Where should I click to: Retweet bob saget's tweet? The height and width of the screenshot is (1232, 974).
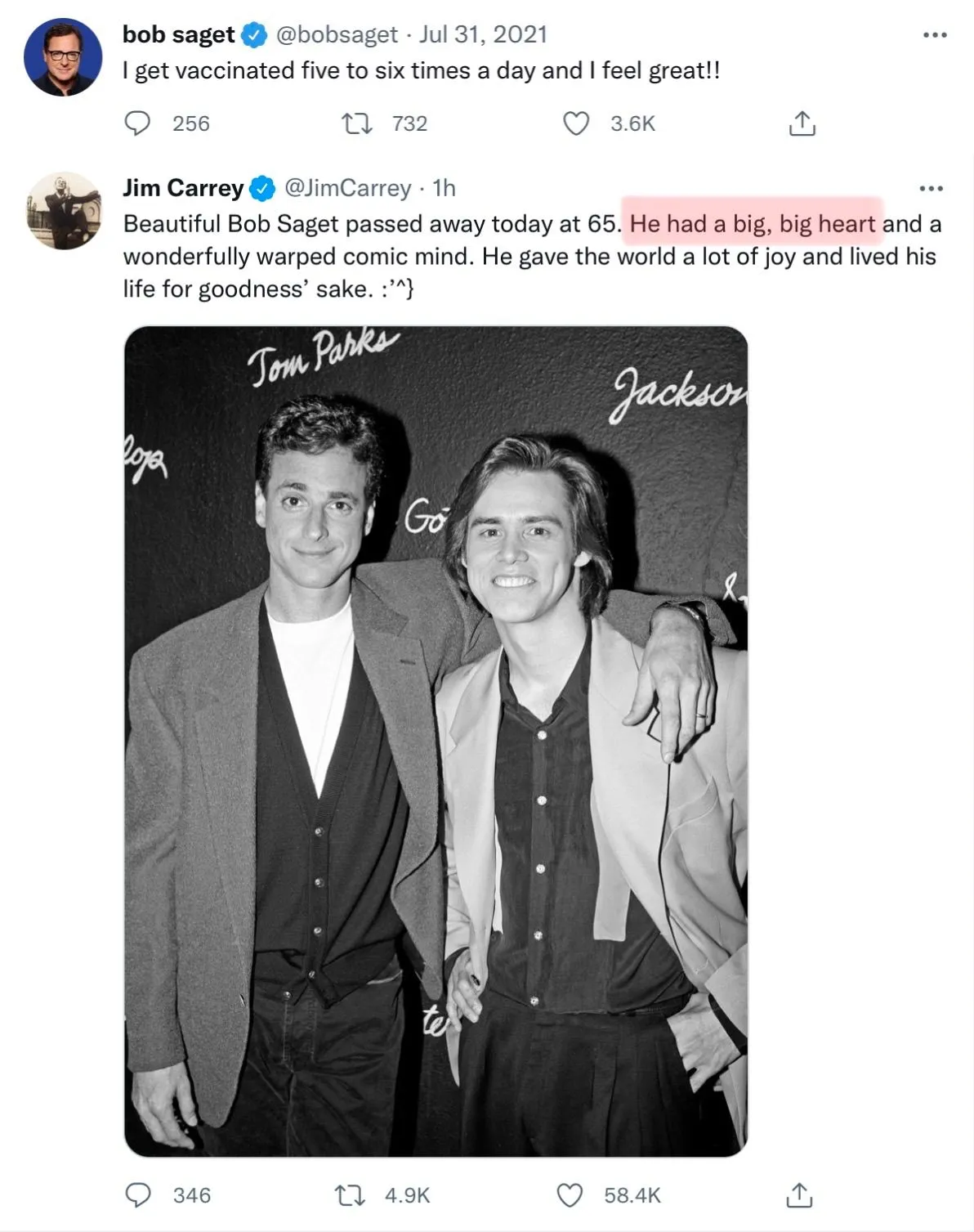click(x=356, y=123)
